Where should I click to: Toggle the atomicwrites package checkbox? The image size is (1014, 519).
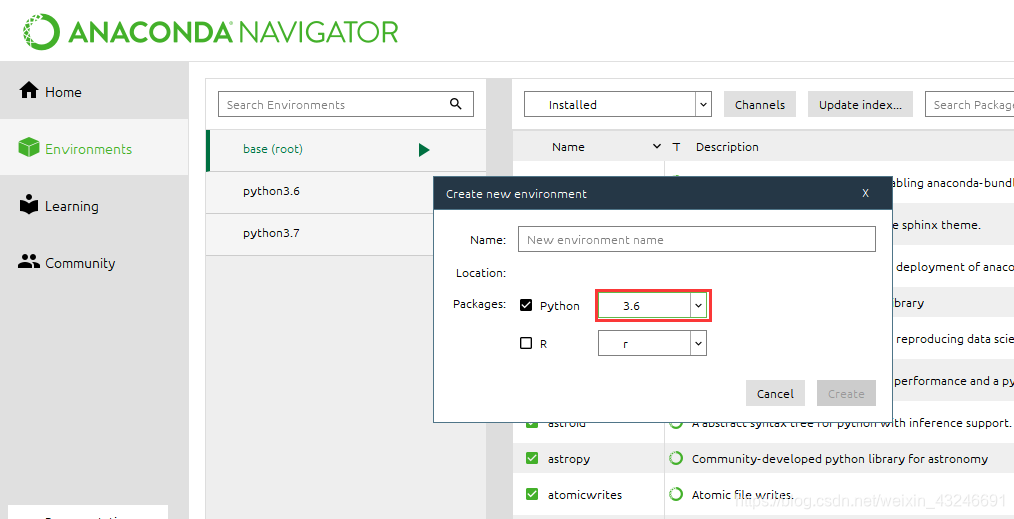pos(532,494)
